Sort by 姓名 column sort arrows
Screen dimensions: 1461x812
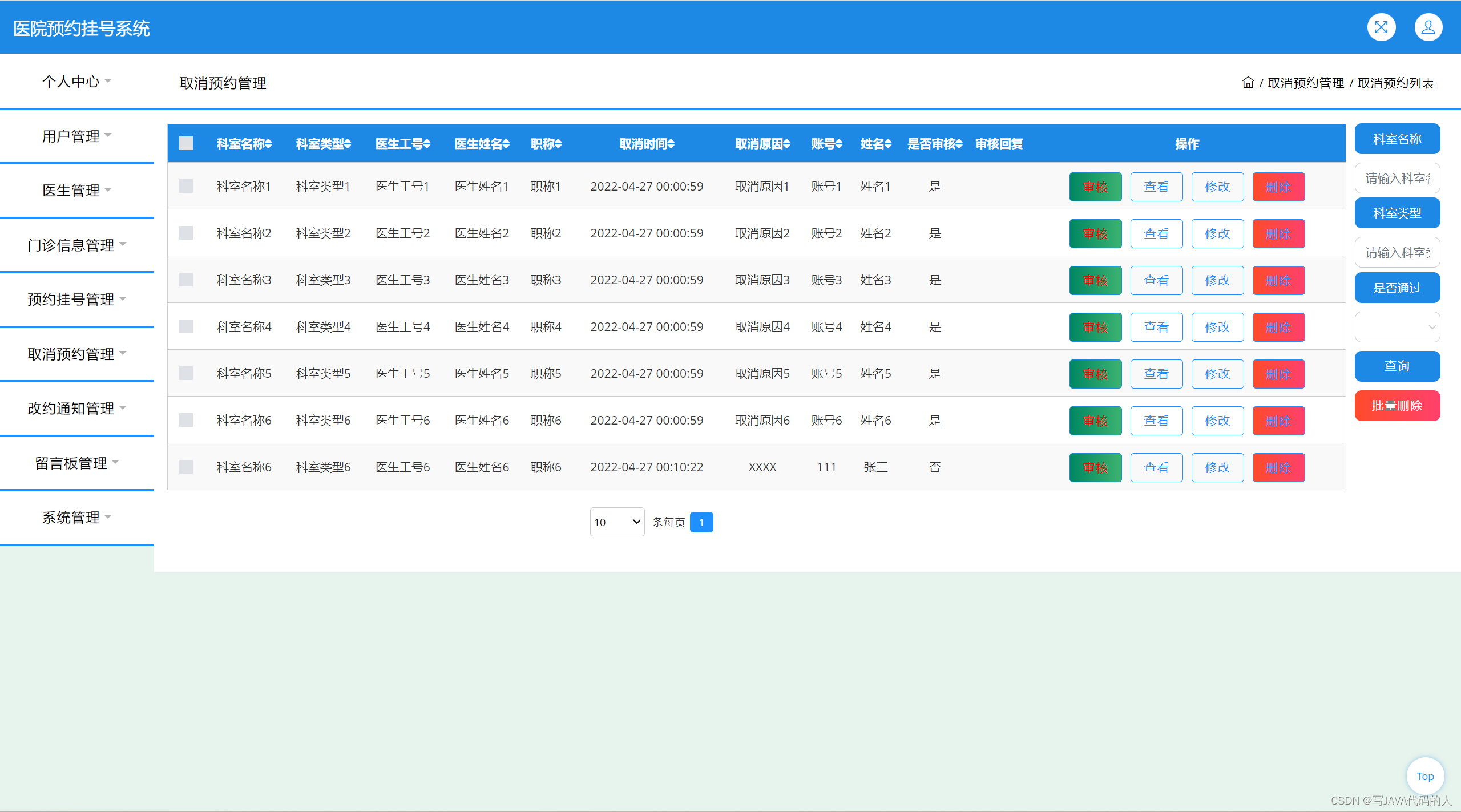click(888, 144)
